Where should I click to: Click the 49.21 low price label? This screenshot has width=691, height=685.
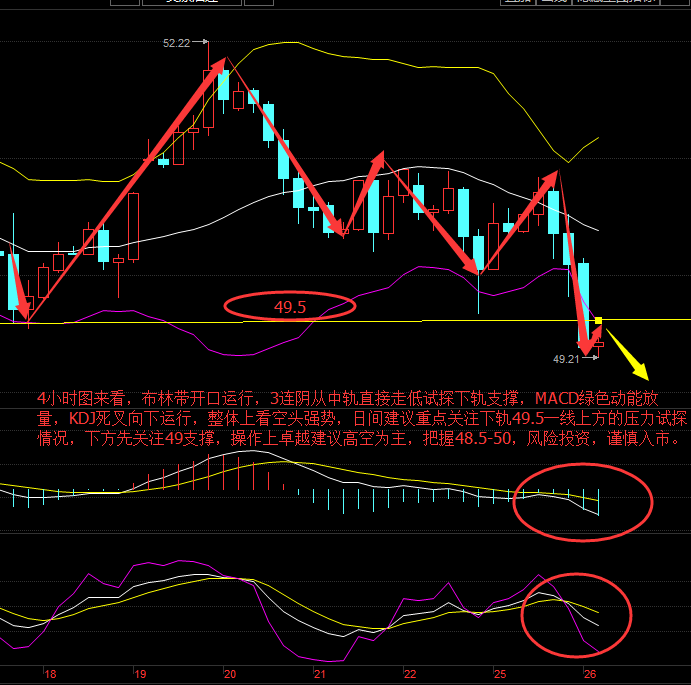566,357
